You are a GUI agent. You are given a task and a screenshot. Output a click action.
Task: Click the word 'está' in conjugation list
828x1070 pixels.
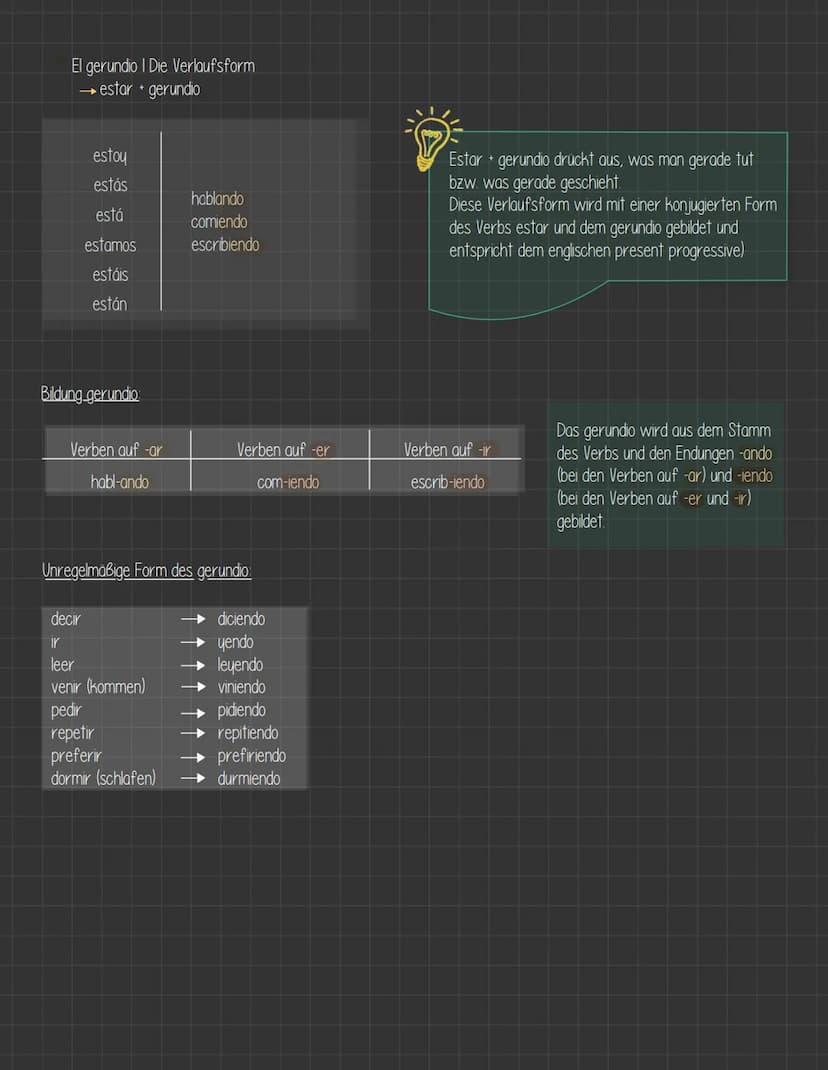pyautogui.click(x=109, y=215)
